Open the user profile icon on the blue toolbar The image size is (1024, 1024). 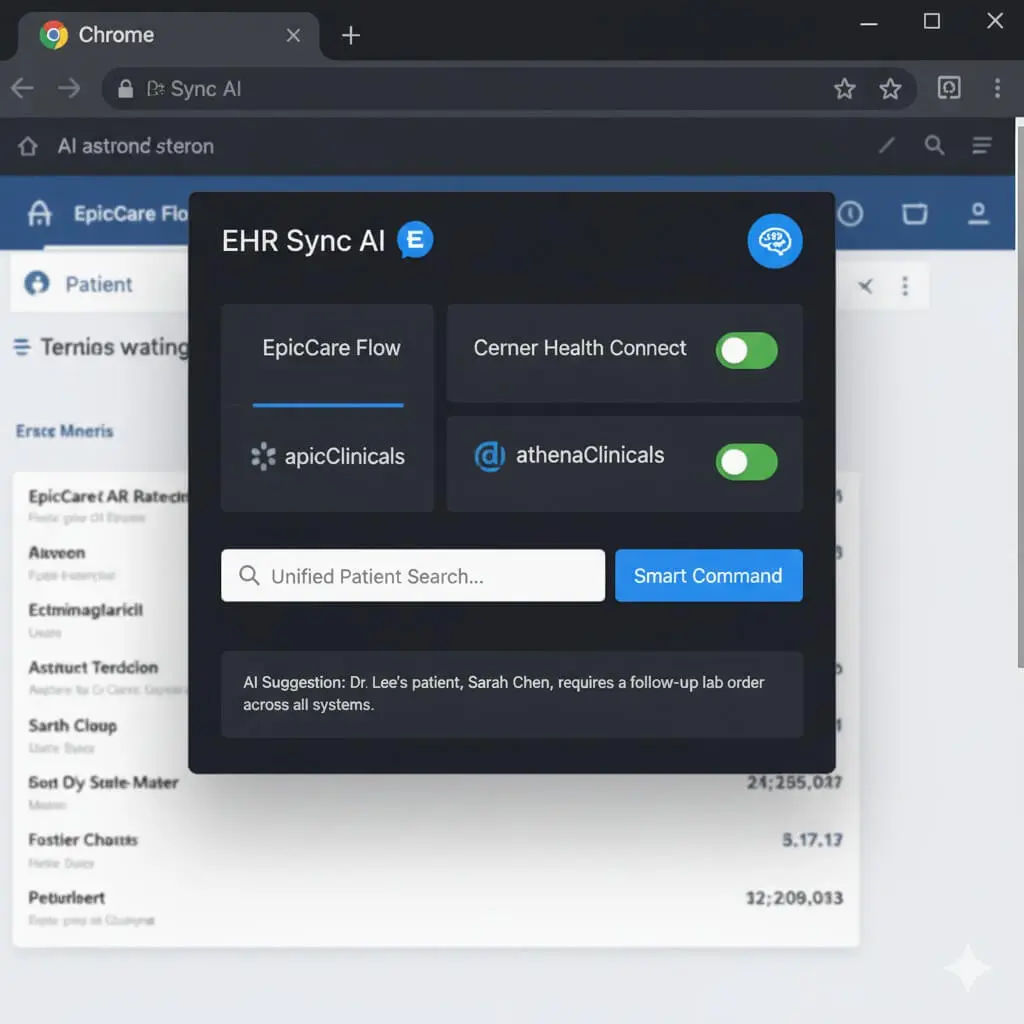click(x=978, y=213)
